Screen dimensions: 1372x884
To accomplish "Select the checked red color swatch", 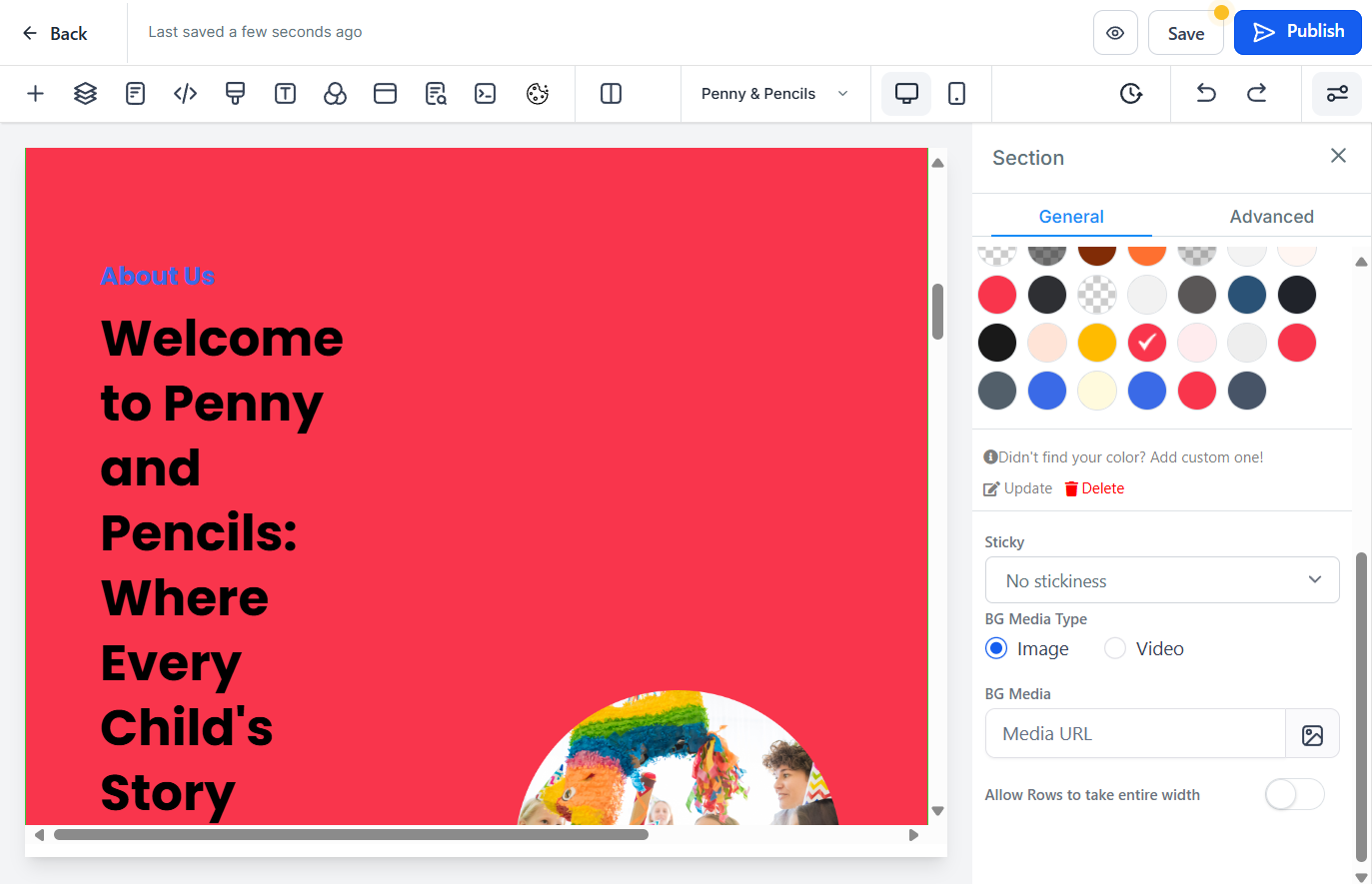I will coord(1147,343).
